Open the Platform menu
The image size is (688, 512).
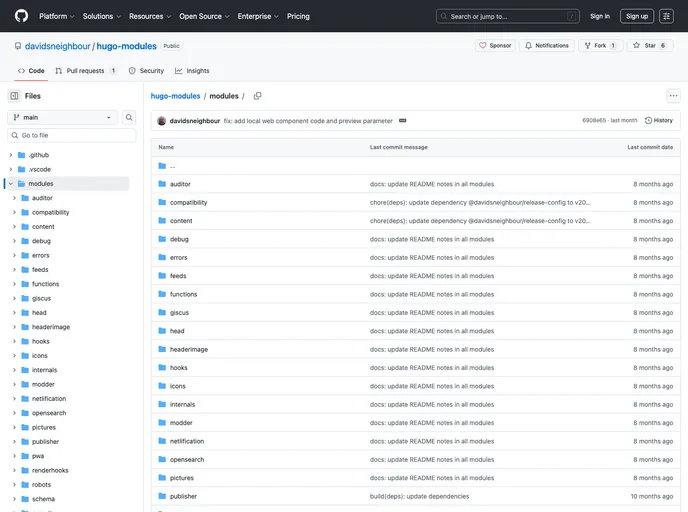click(x=57, y=16)
